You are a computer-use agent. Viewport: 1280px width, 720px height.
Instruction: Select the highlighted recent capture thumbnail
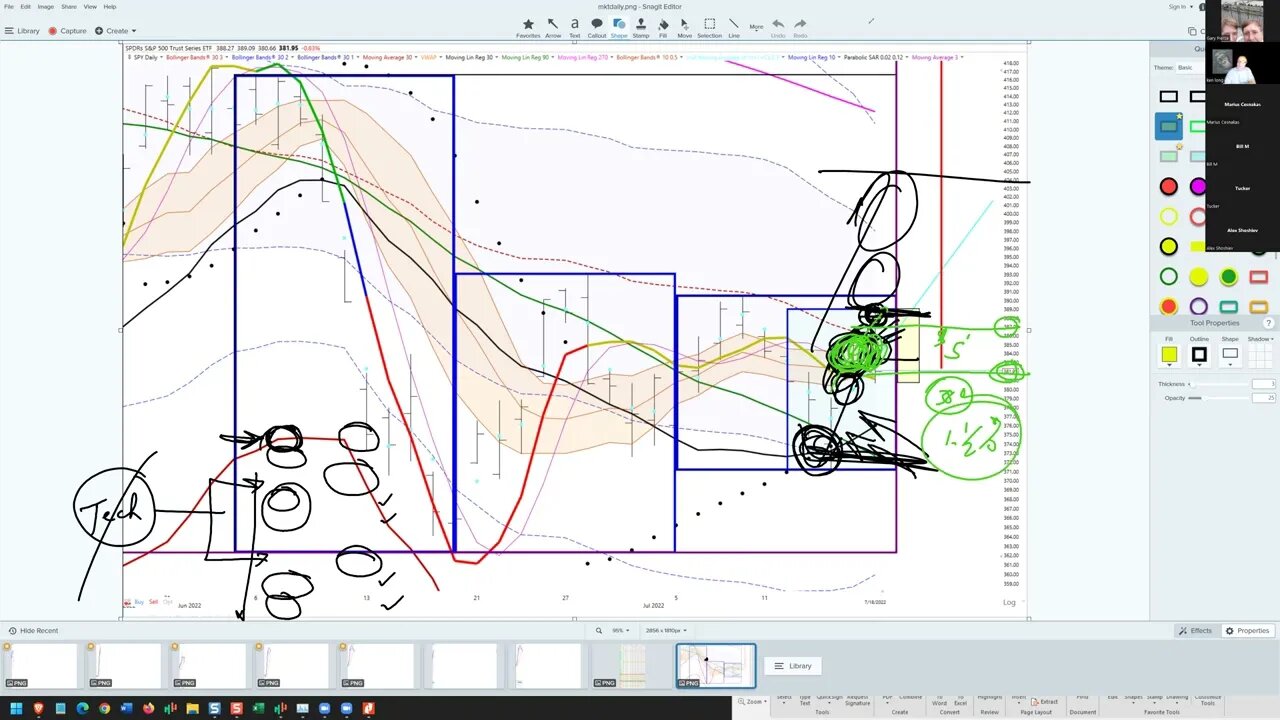click(716, 666)
